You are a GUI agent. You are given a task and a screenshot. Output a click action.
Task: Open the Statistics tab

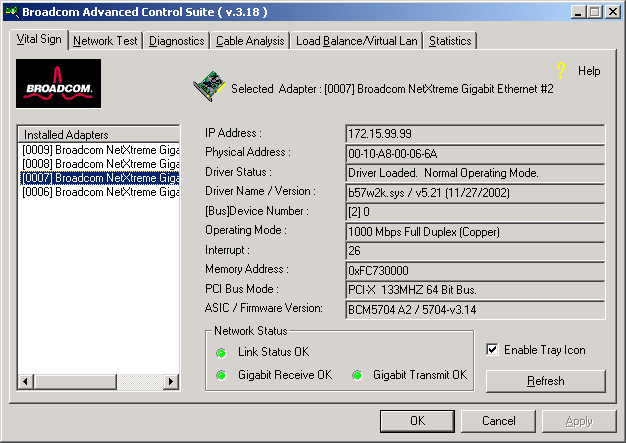click(450, 41)
